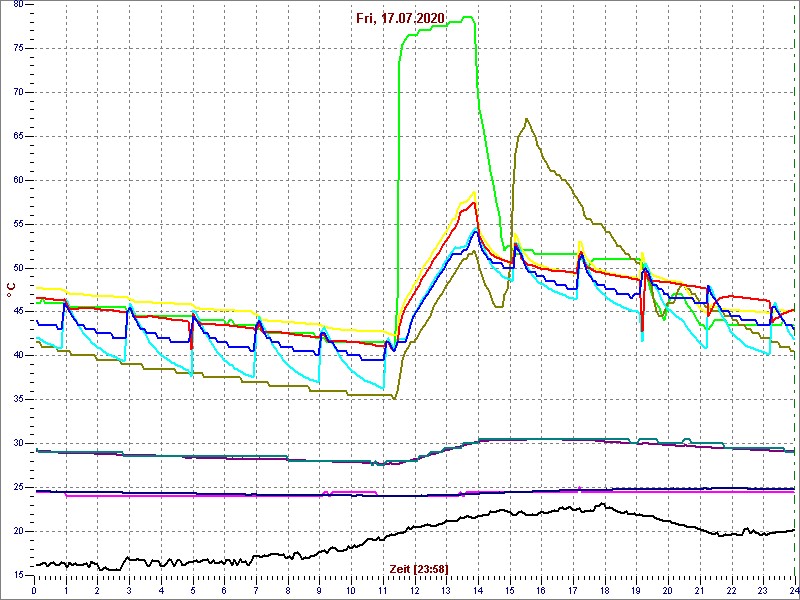The image size is (800, 600).
Task: Click hour 10 on the time axis
Action: (351, 591)
